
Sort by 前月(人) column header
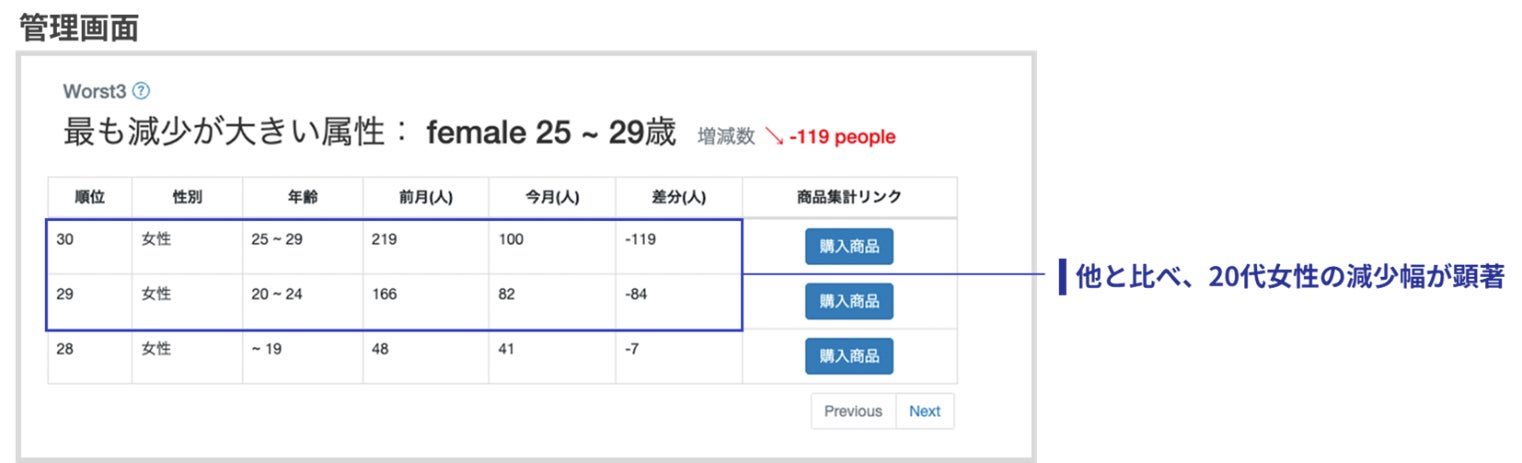pos(426,197)
